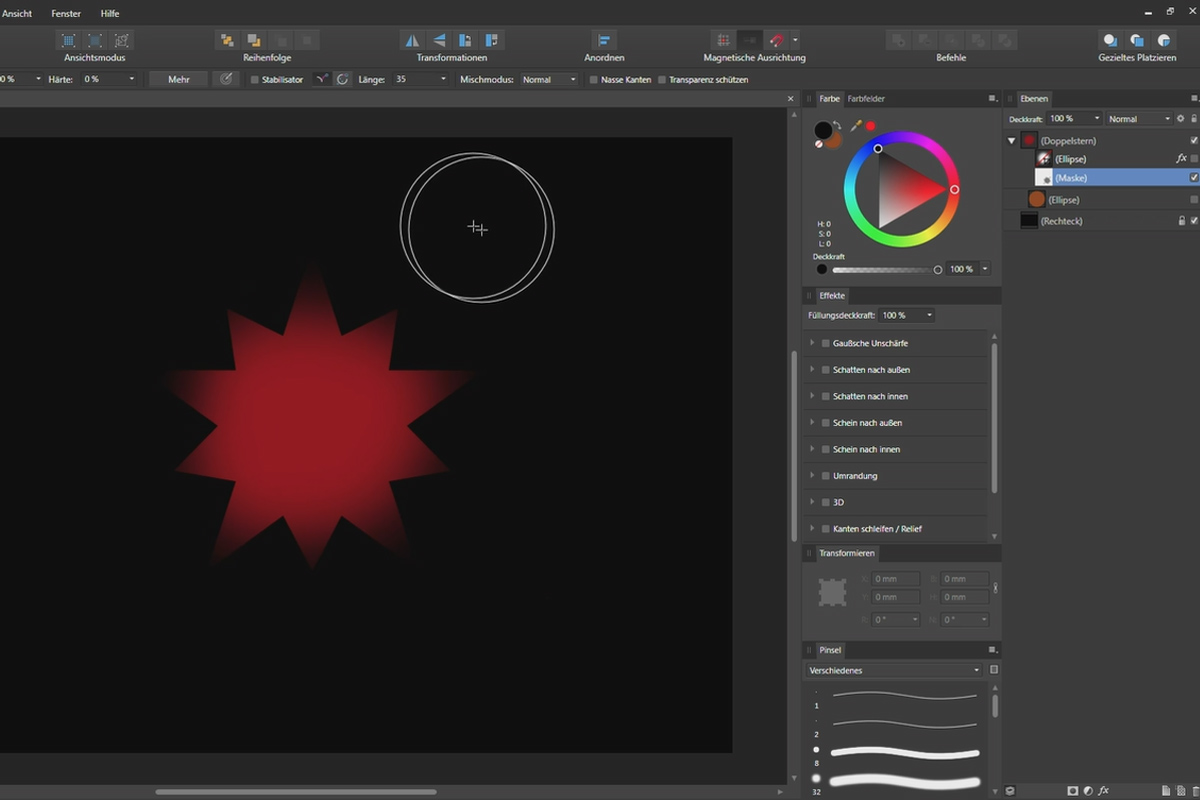Screen dimensions: 1200x800
Task: Open the Mischmodus dropdown in the toolbar
Action: [x=548, y=79]
